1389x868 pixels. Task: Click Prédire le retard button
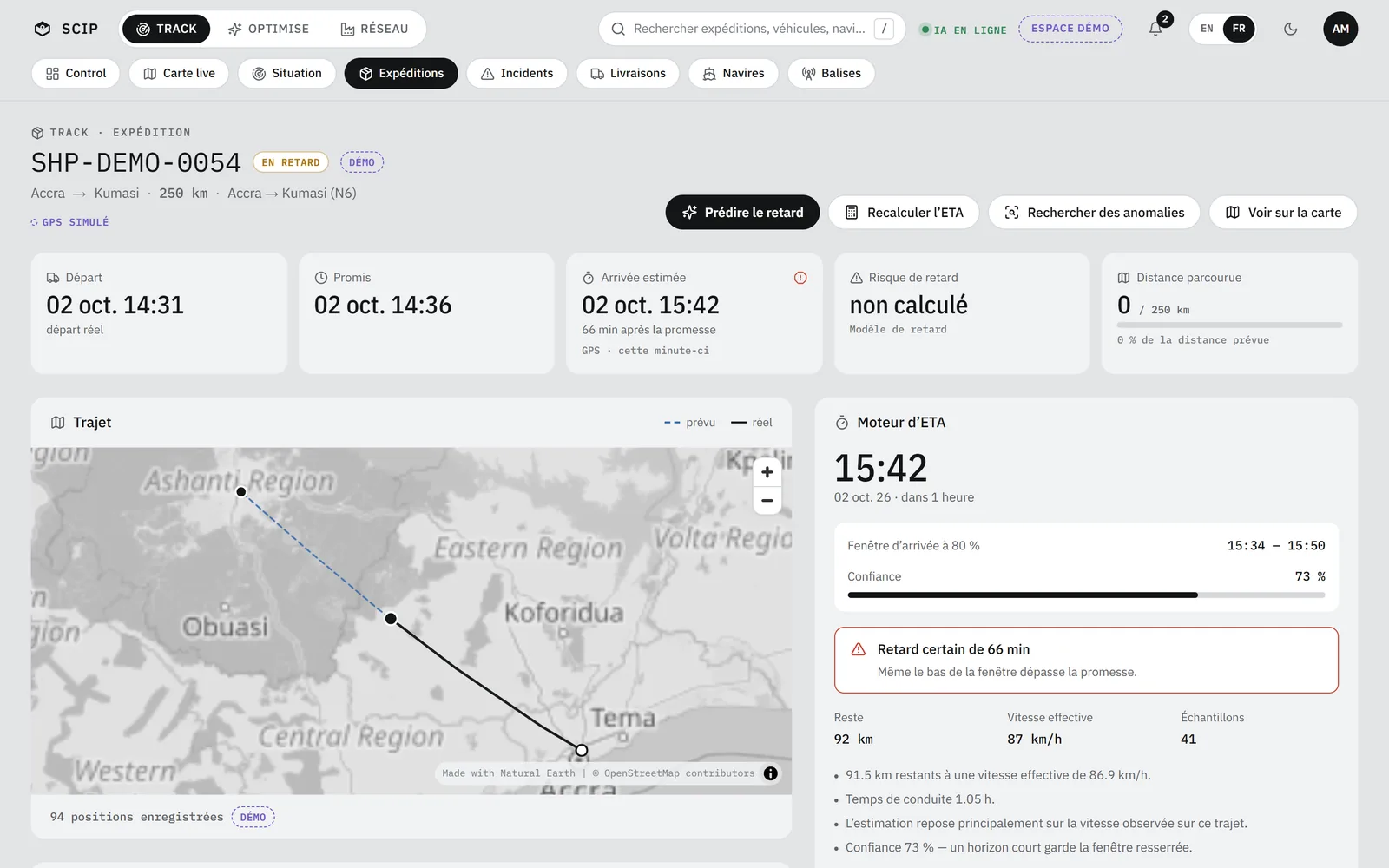click(x=742, y=212)
